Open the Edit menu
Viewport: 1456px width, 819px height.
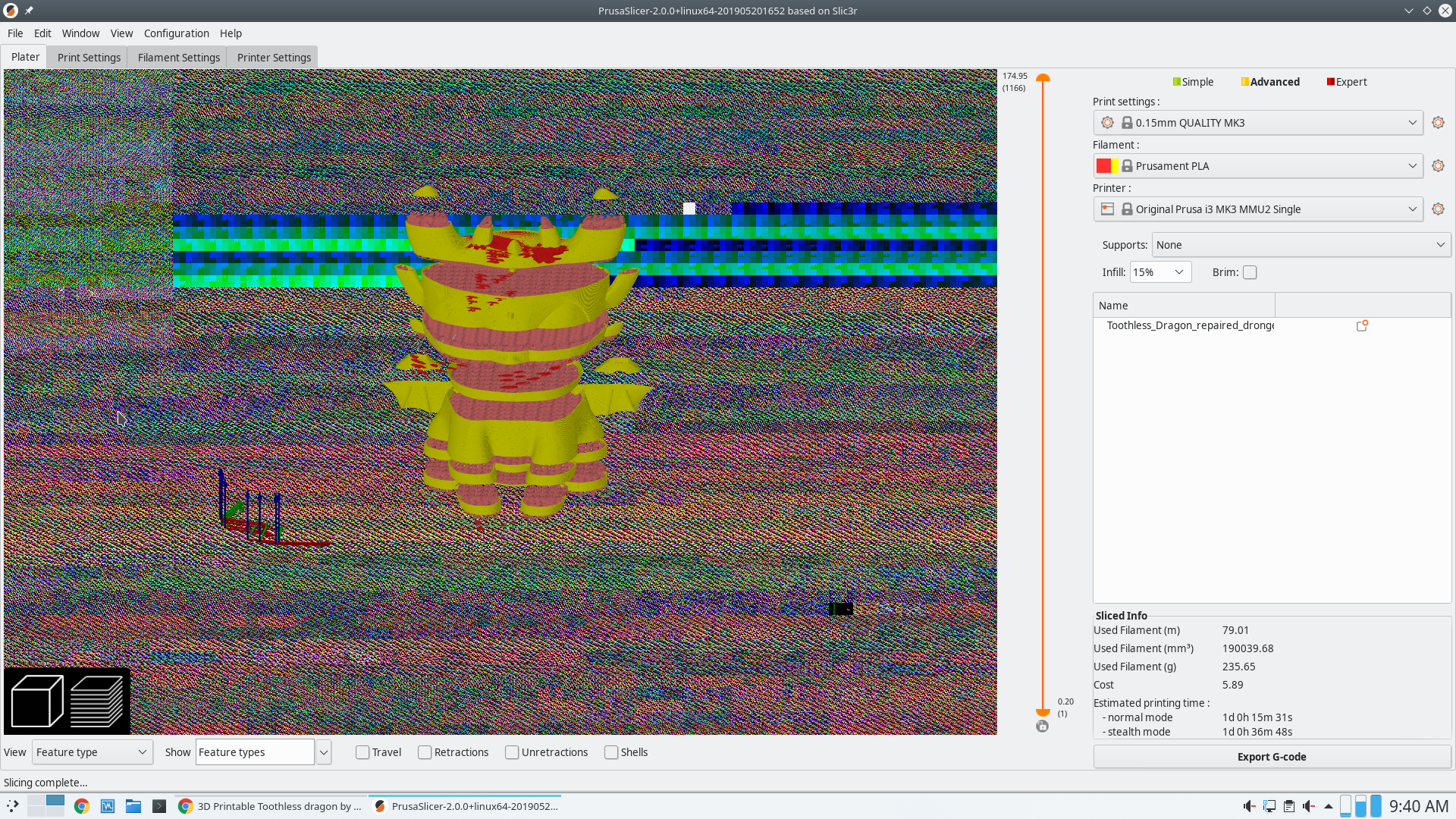[42, 33]
